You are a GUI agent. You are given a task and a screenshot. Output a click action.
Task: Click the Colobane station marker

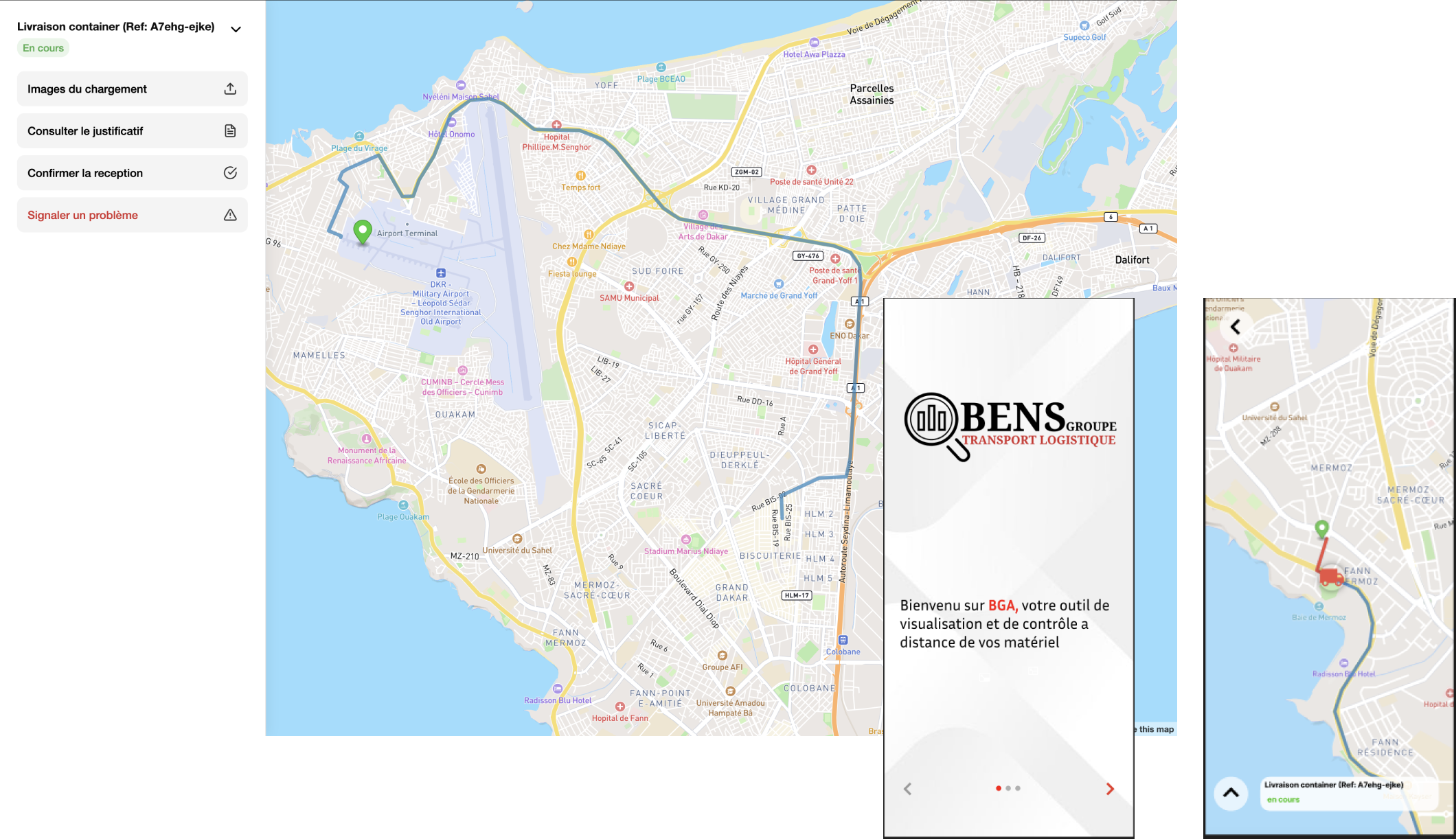point(843,641)
